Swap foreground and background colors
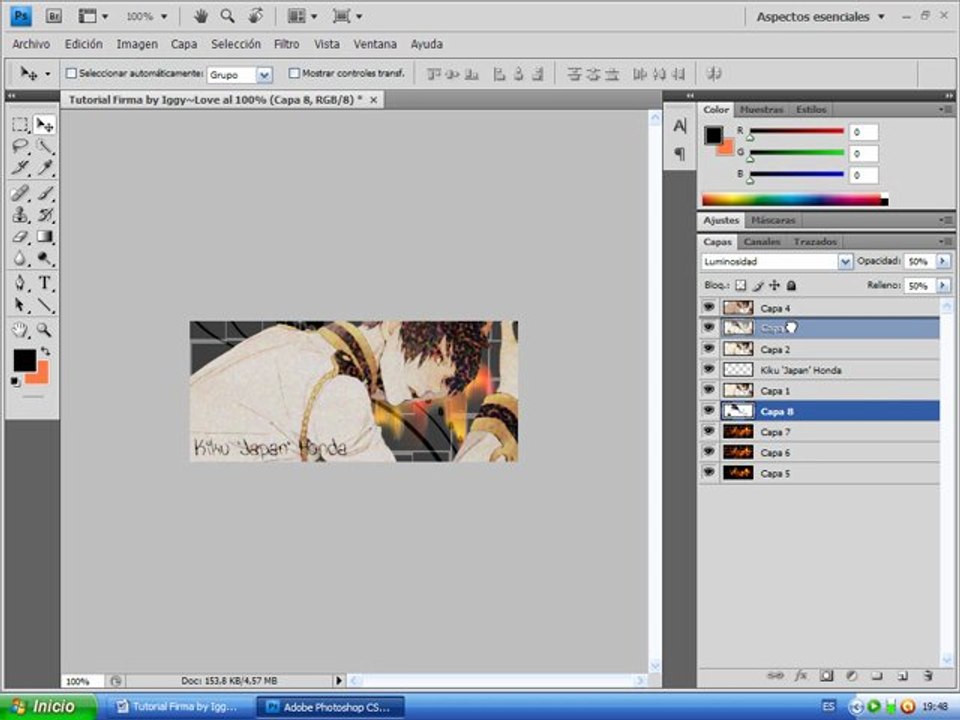Screen dimensions: 960x720 (45, 351)
